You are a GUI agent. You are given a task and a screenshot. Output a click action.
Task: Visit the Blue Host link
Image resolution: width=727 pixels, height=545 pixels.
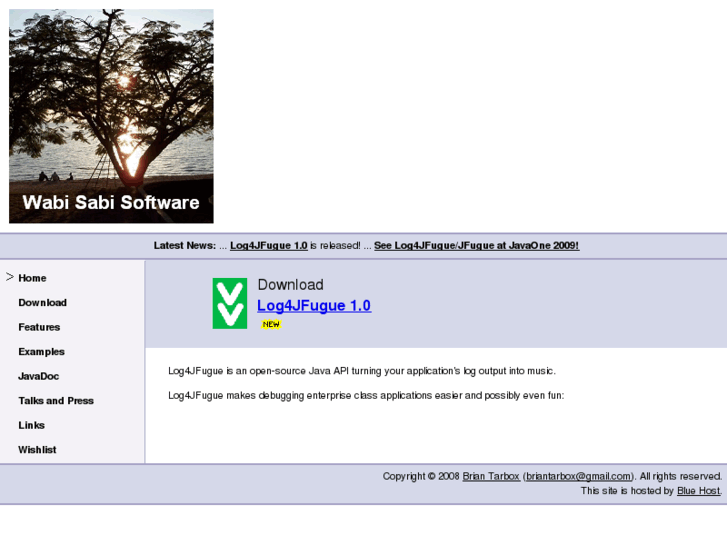pos(699,491)
